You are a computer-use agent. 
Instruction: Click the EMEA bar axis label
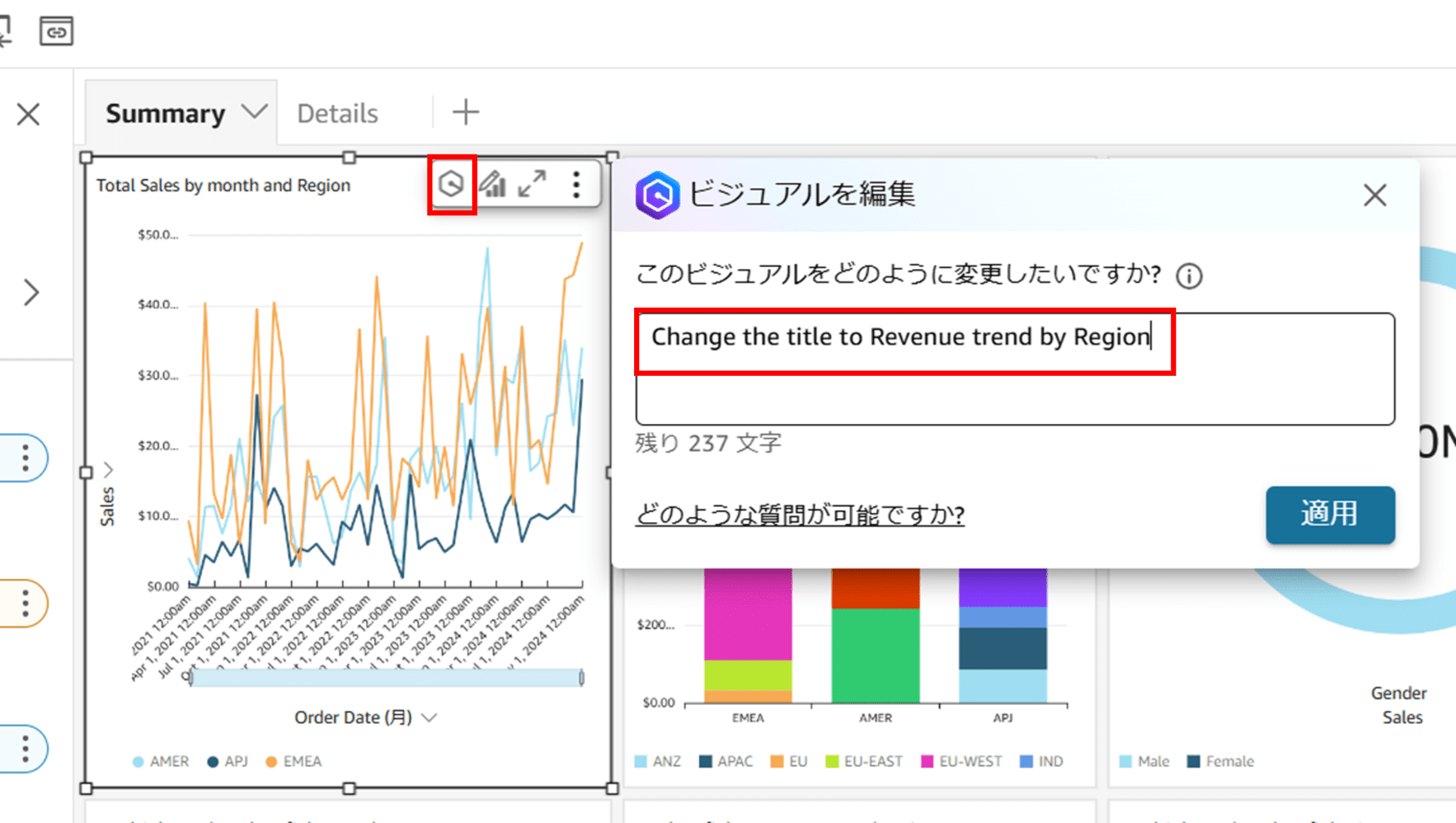pos(748,718)
